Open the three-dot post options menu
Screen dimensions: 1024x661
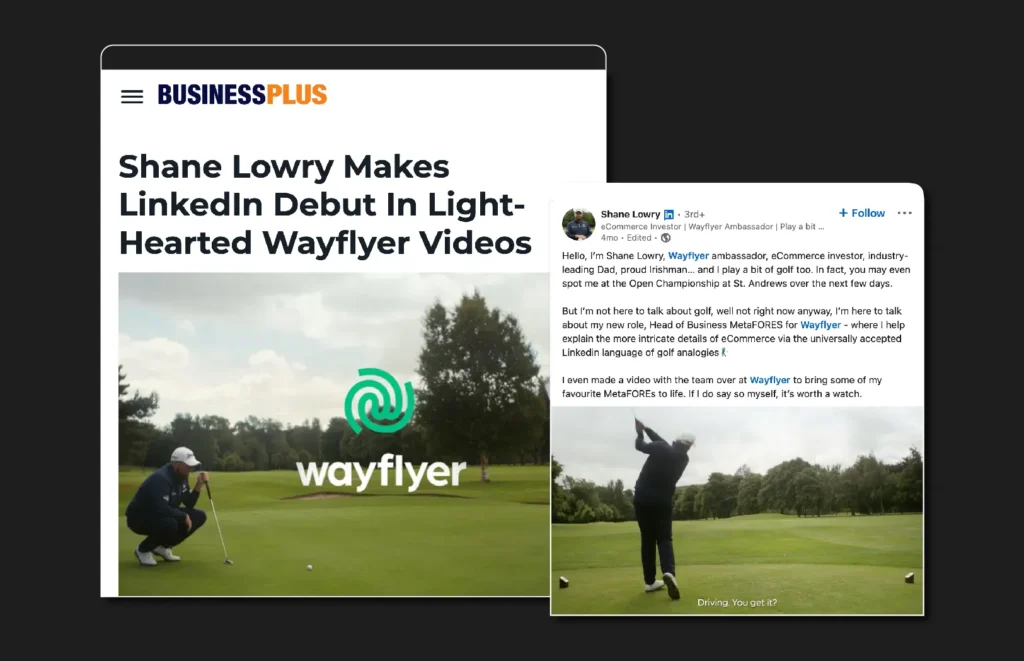[x=904, y=213]
